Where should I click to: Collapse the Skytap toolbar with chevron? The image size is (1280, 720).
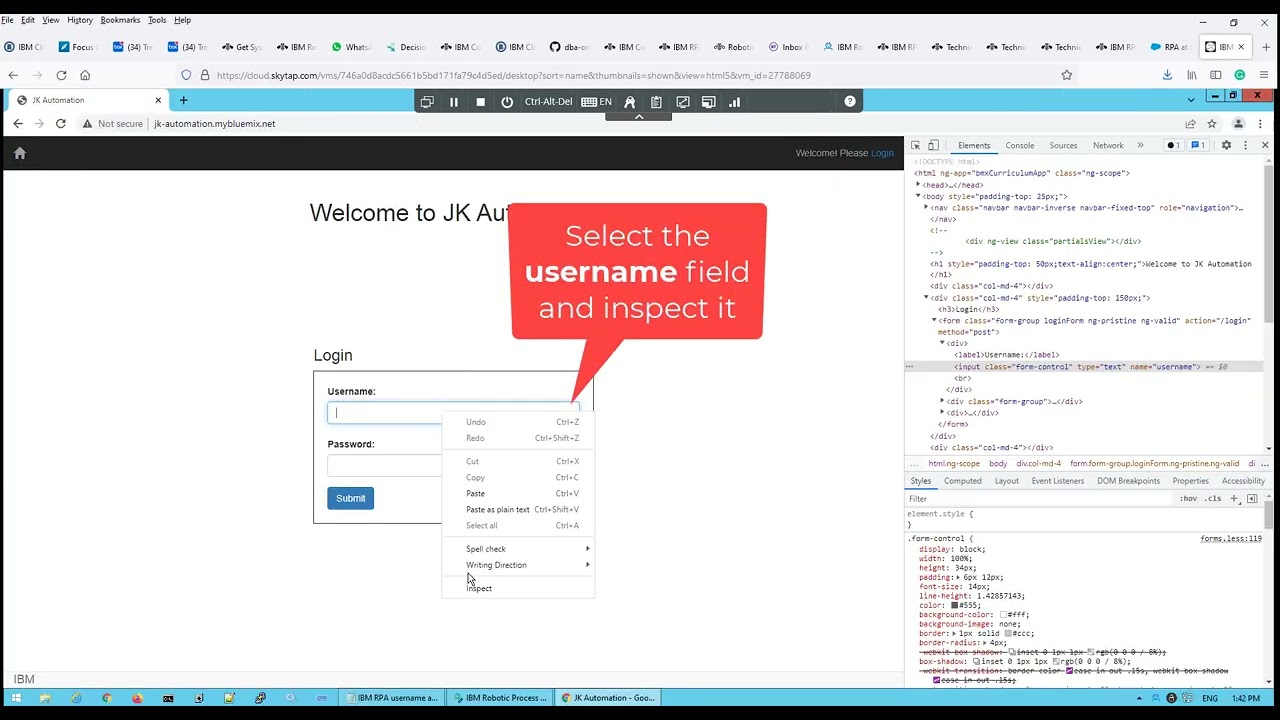(639, 117)
